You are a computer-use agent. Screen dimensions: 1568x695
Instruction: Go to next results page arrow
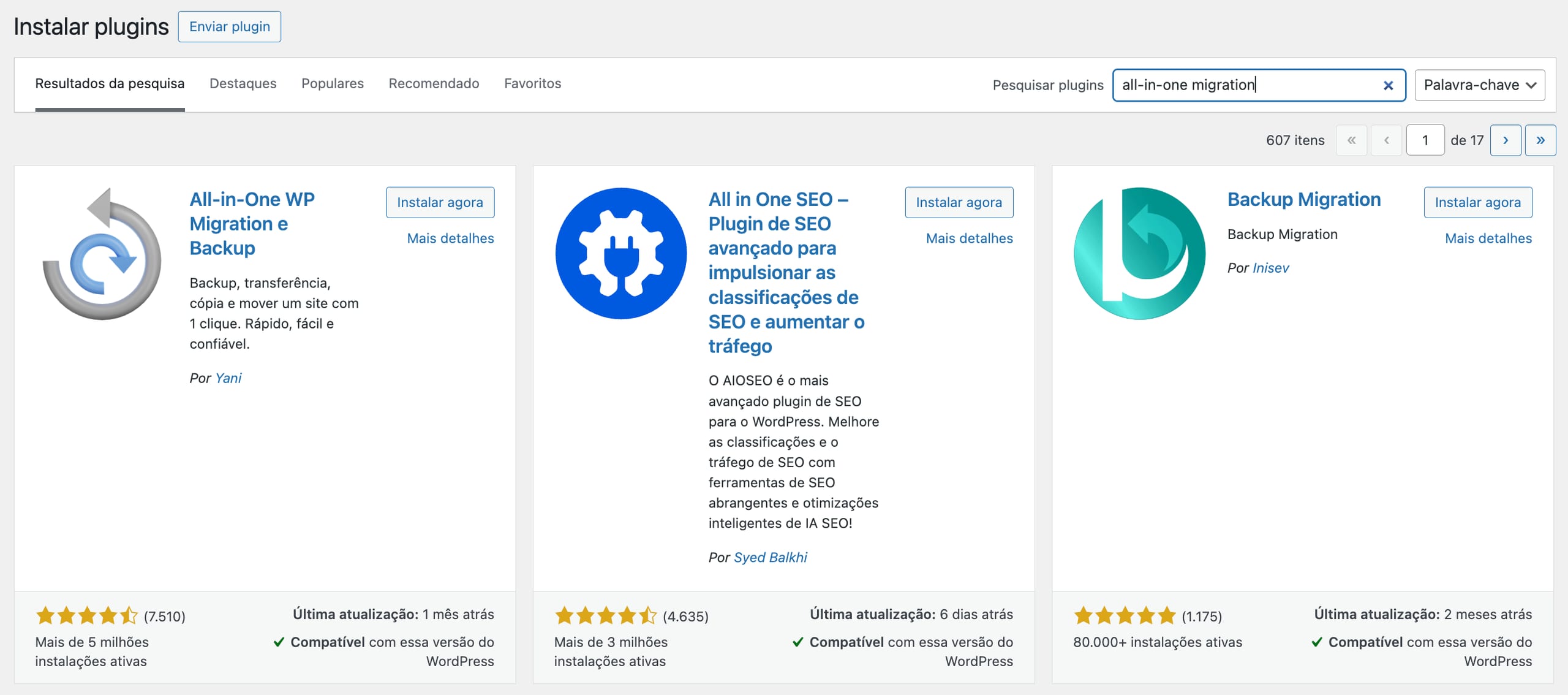1505,140
